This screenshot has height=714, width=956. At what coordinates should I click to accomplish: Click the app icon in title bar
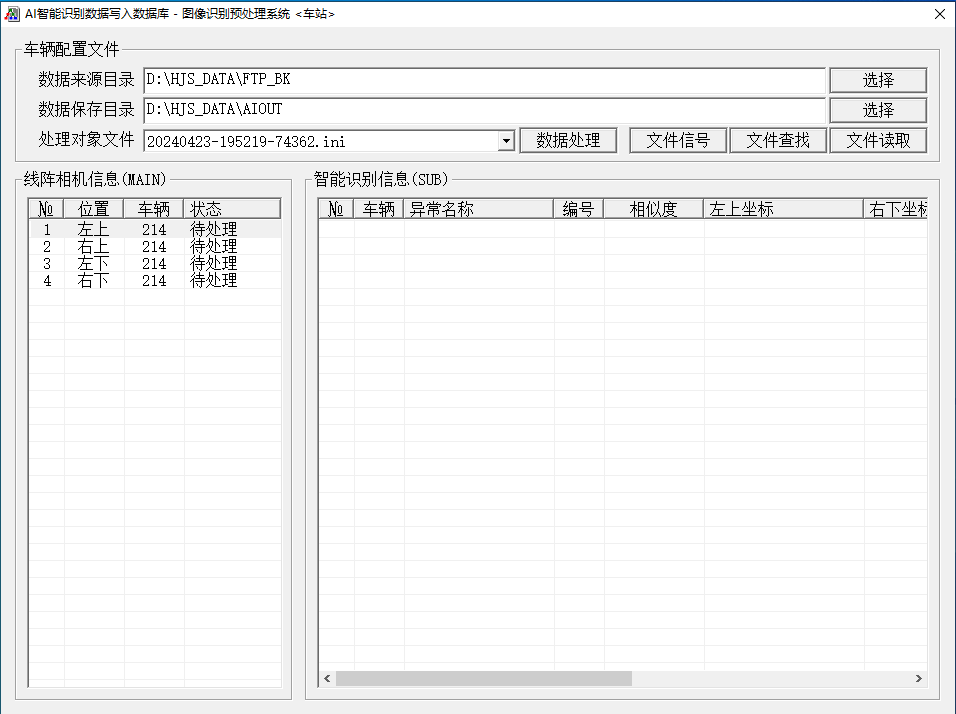(x=13, y=14)
